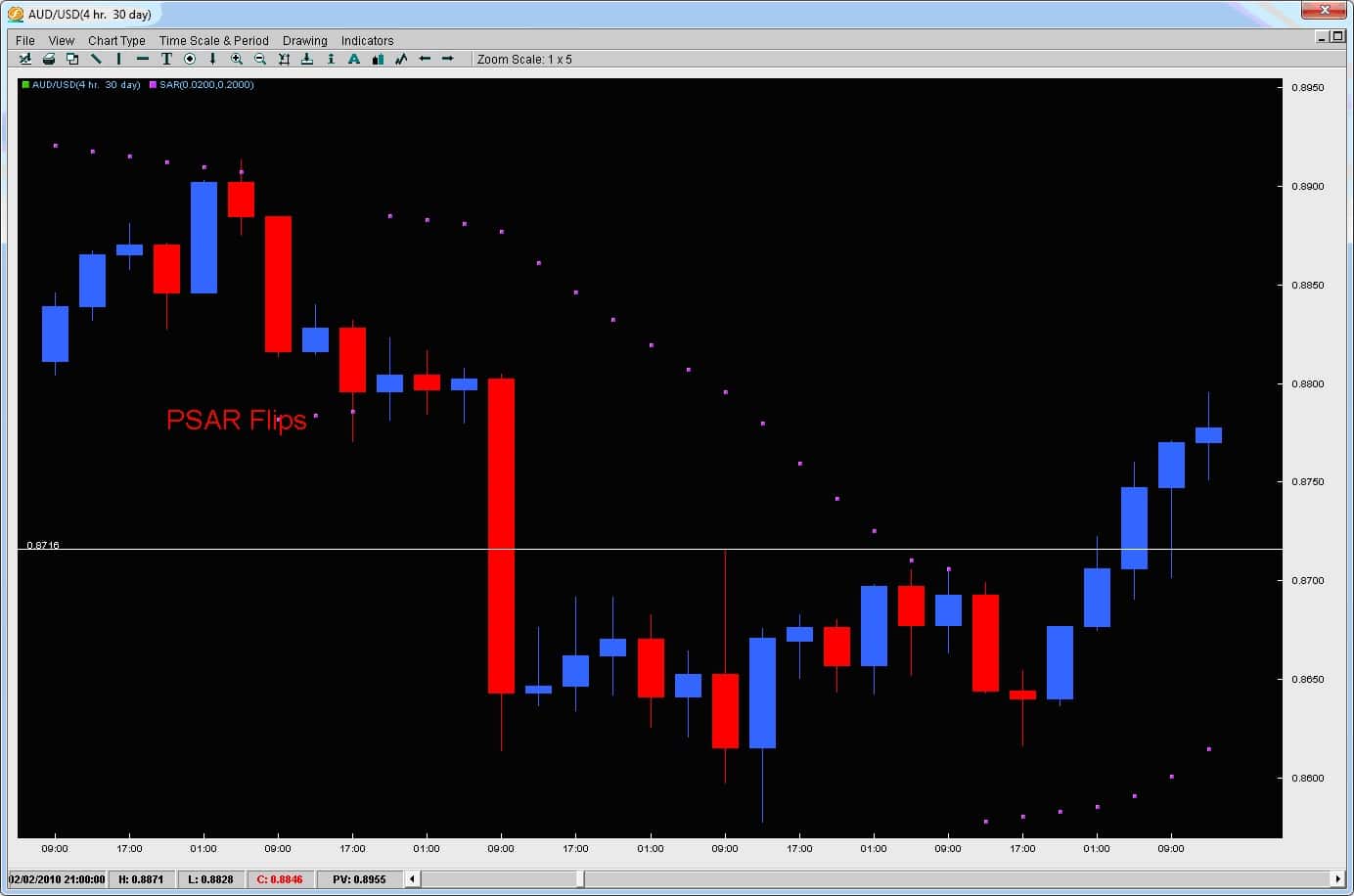1354x896 pixels.
Task: Click the PV: 0.8955 status field
Action: pyautogui.click(x=359, y=878)
